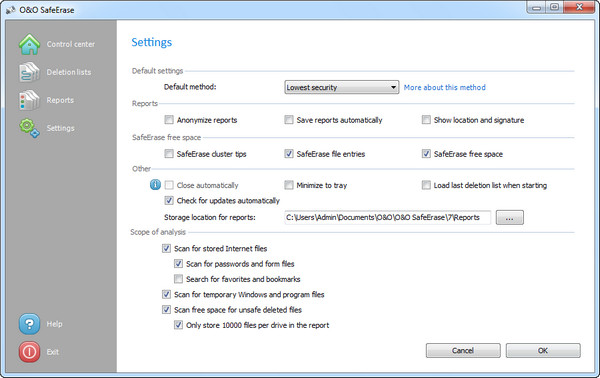This screenshot has width=600, height=378.
Task: Select the Reports sidebar label
Action: point(60,100)
